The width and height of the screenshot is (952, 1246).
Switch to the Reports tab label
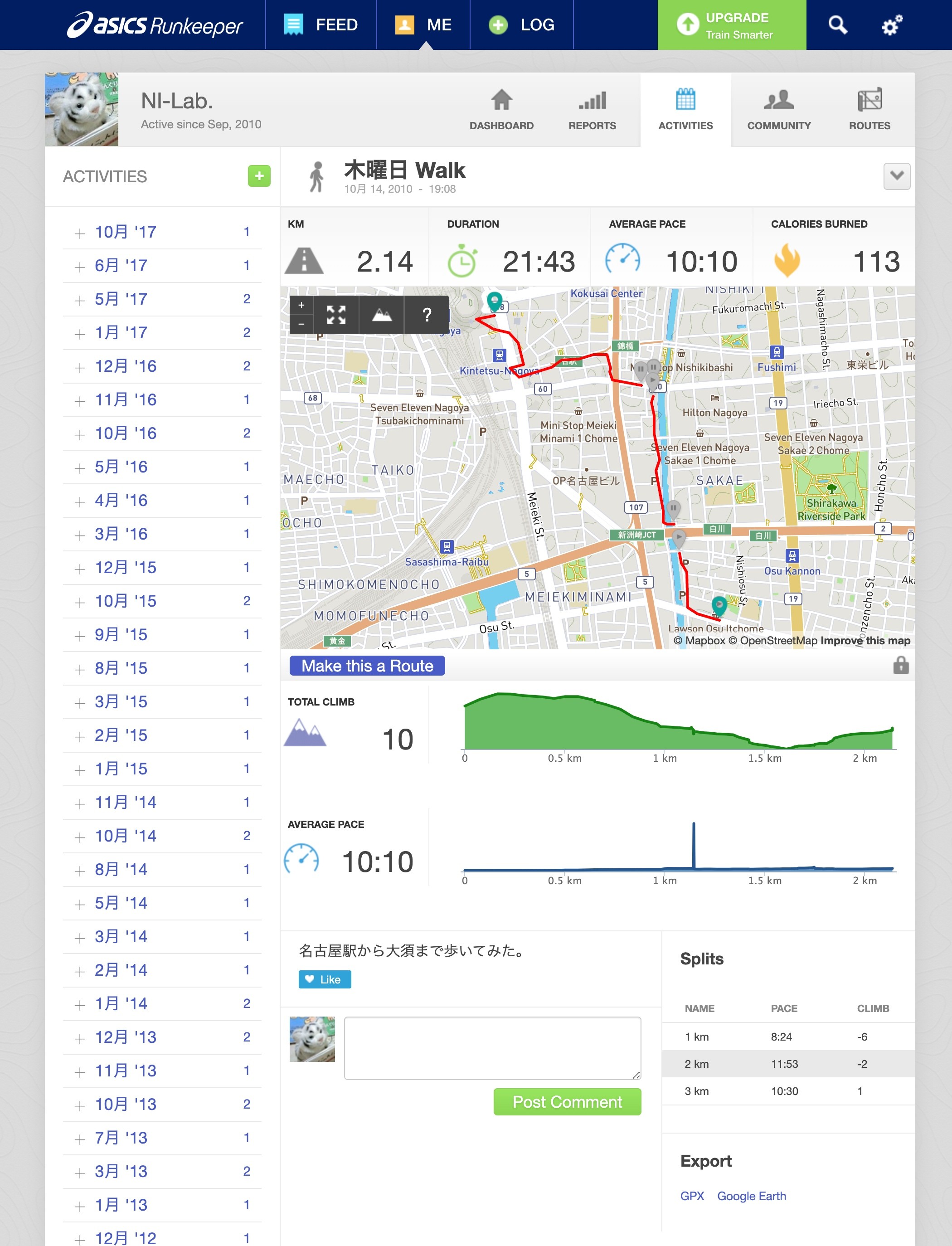pyautogui.click(x=592, y=126)
